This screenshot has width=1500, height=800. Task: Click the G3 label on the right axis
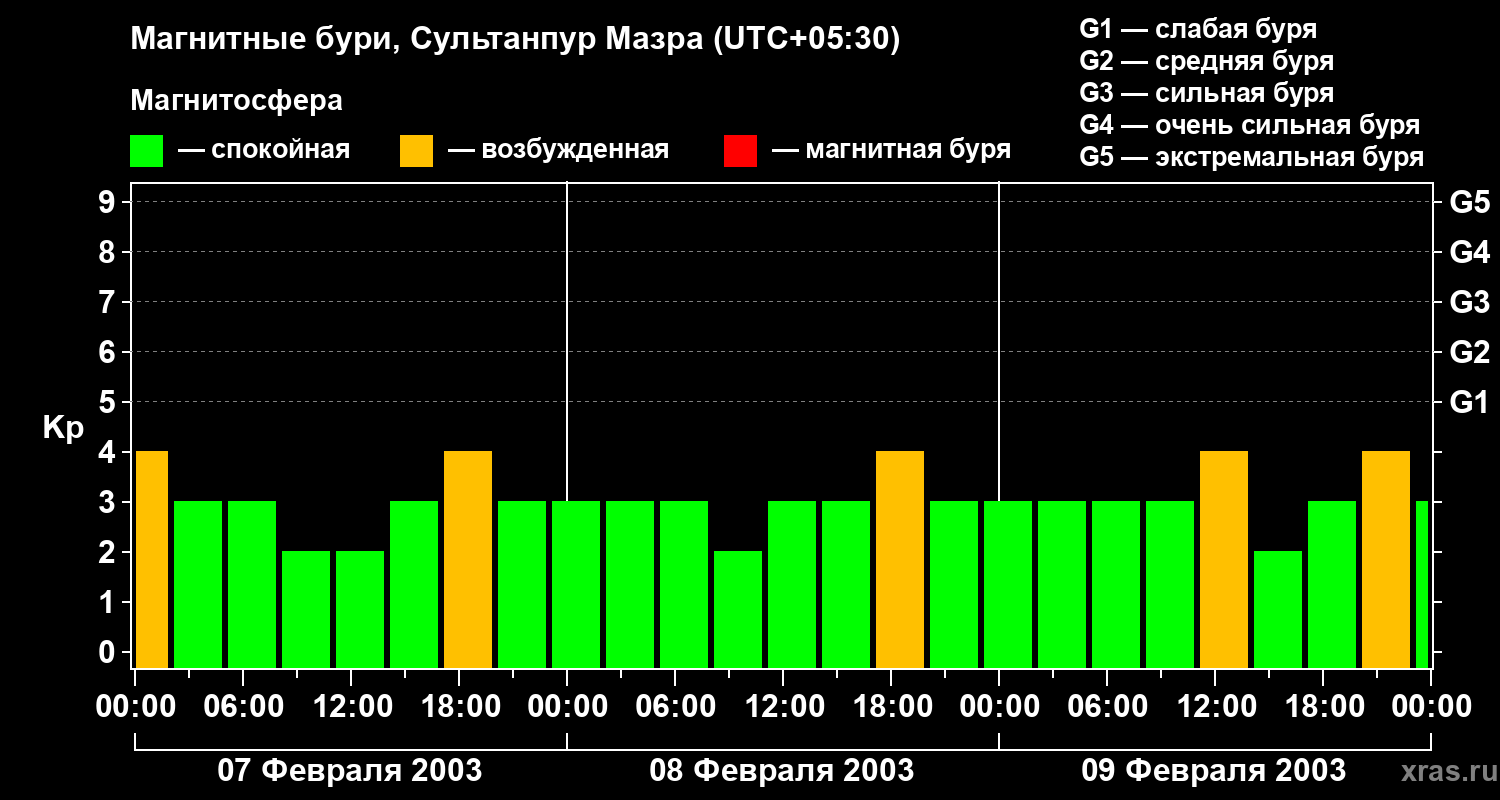tap(1469, 302)
